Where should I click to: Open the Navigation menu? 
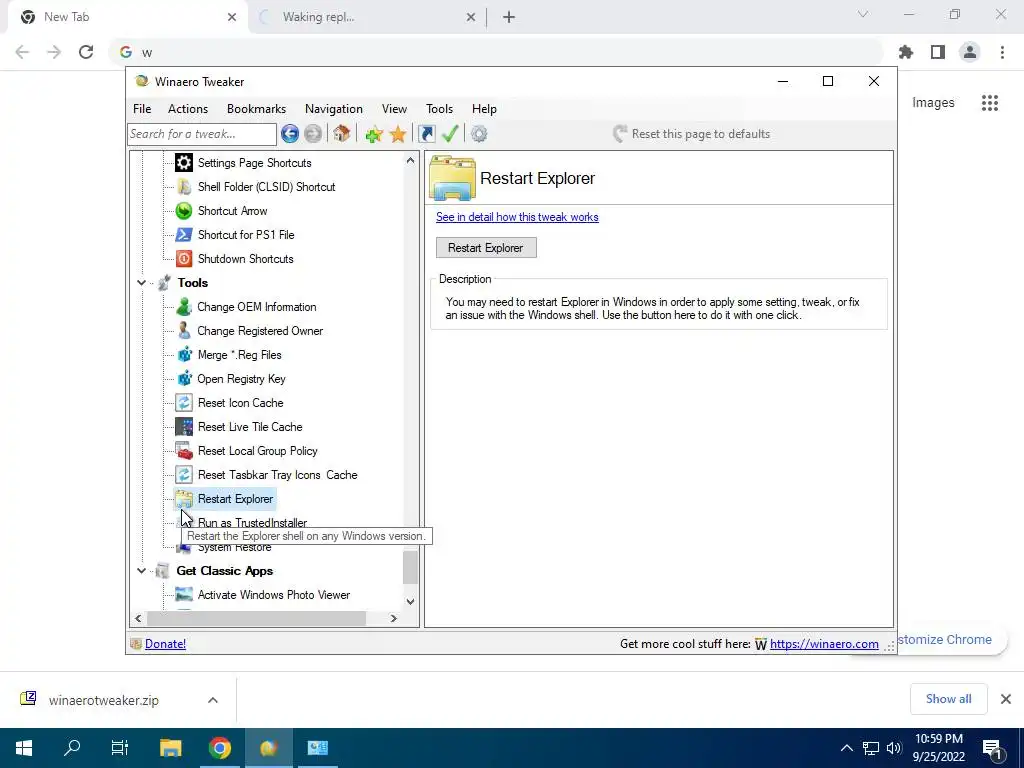334,109
